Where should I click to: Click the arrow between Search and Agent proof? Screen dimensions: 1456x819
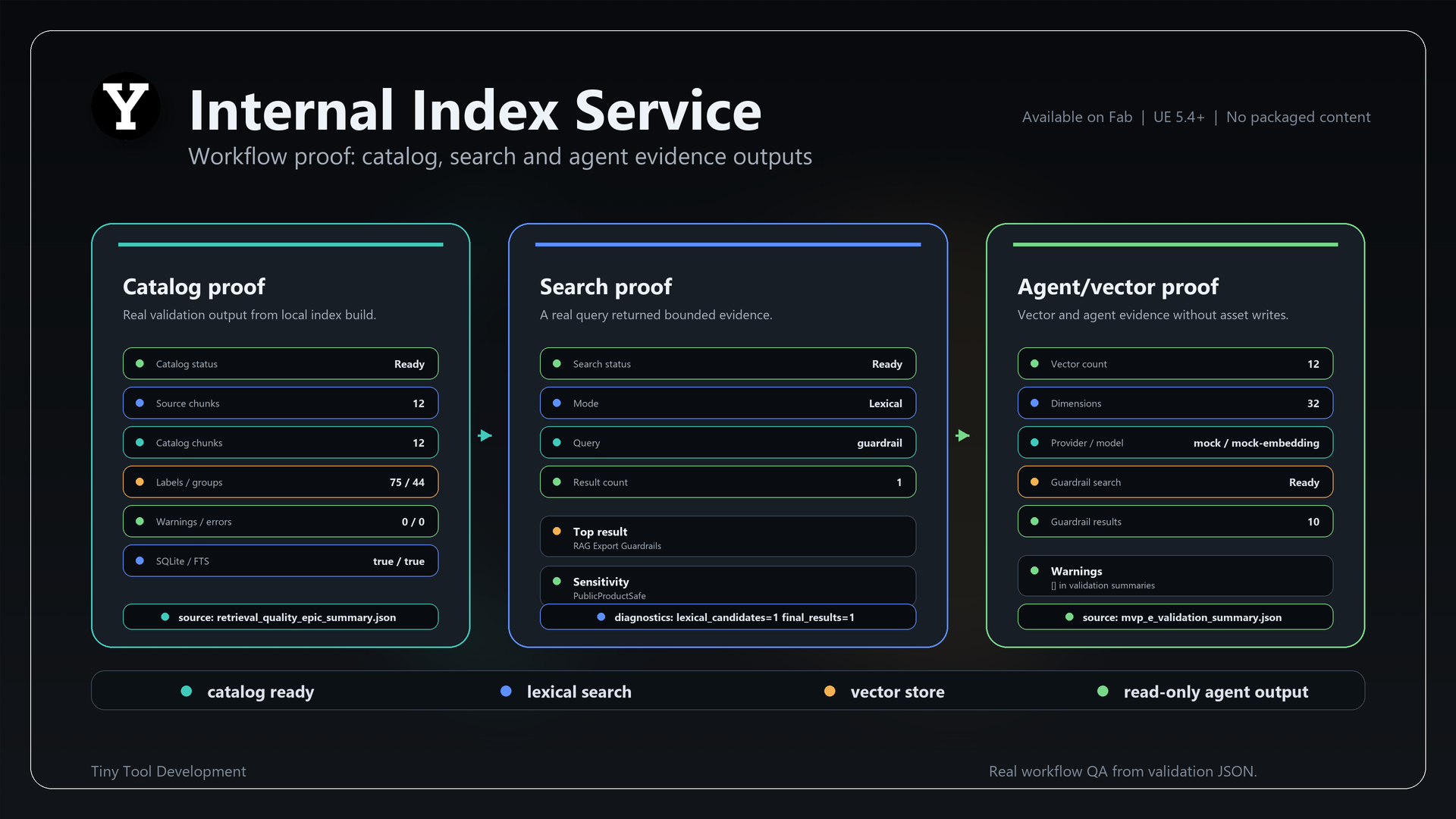pos(963,435)
